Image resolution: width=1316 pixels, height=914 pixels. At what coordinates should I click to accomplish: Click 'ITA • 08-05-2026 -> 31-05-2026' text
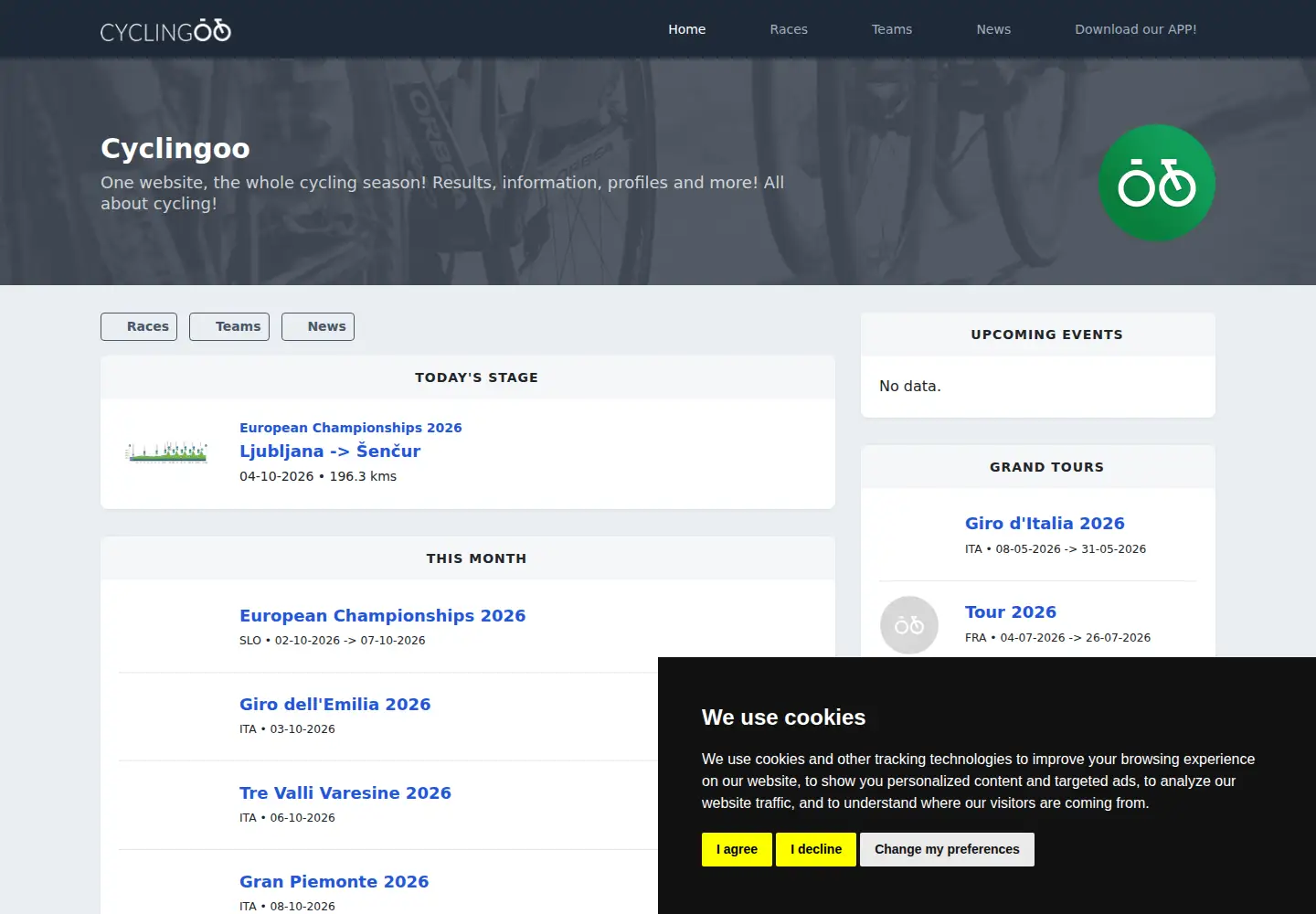tap(1056, 549)
